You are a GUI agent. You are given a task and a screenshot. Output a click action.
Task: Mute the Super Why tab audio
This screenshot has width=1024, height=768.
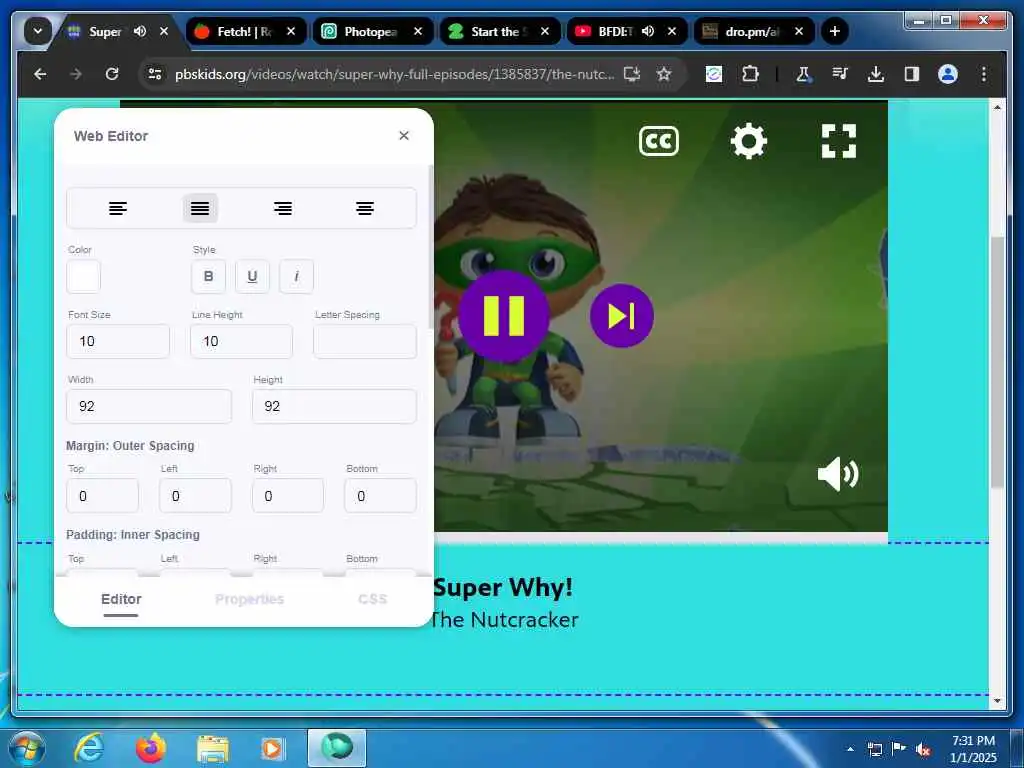point(140,31)
